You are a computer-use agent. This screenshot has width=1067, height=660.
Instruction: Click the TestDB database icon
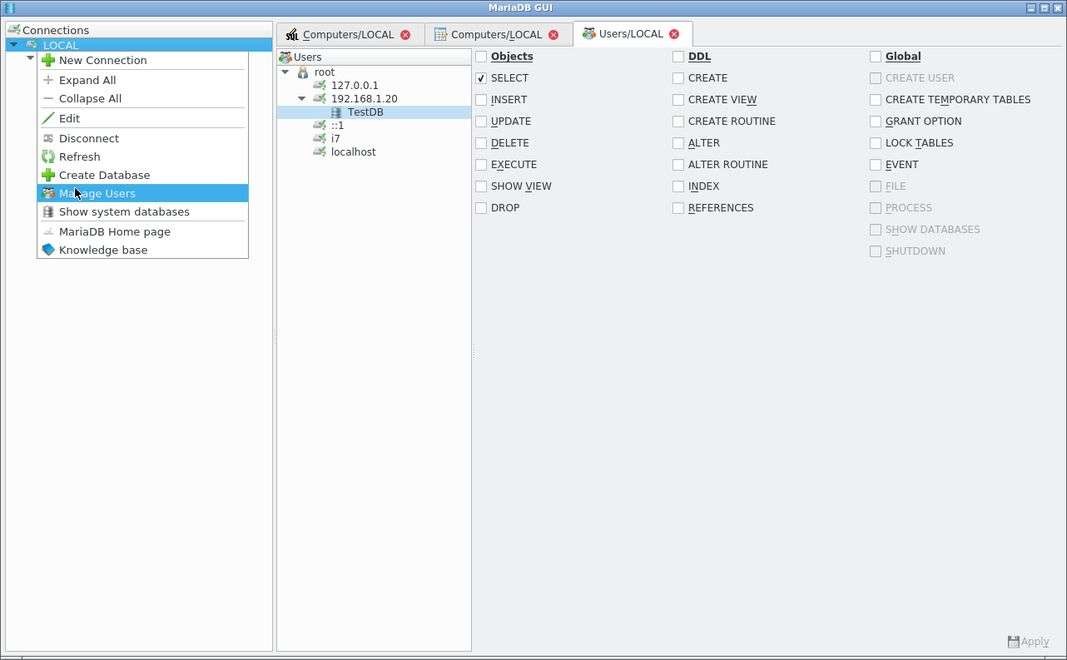336,113
